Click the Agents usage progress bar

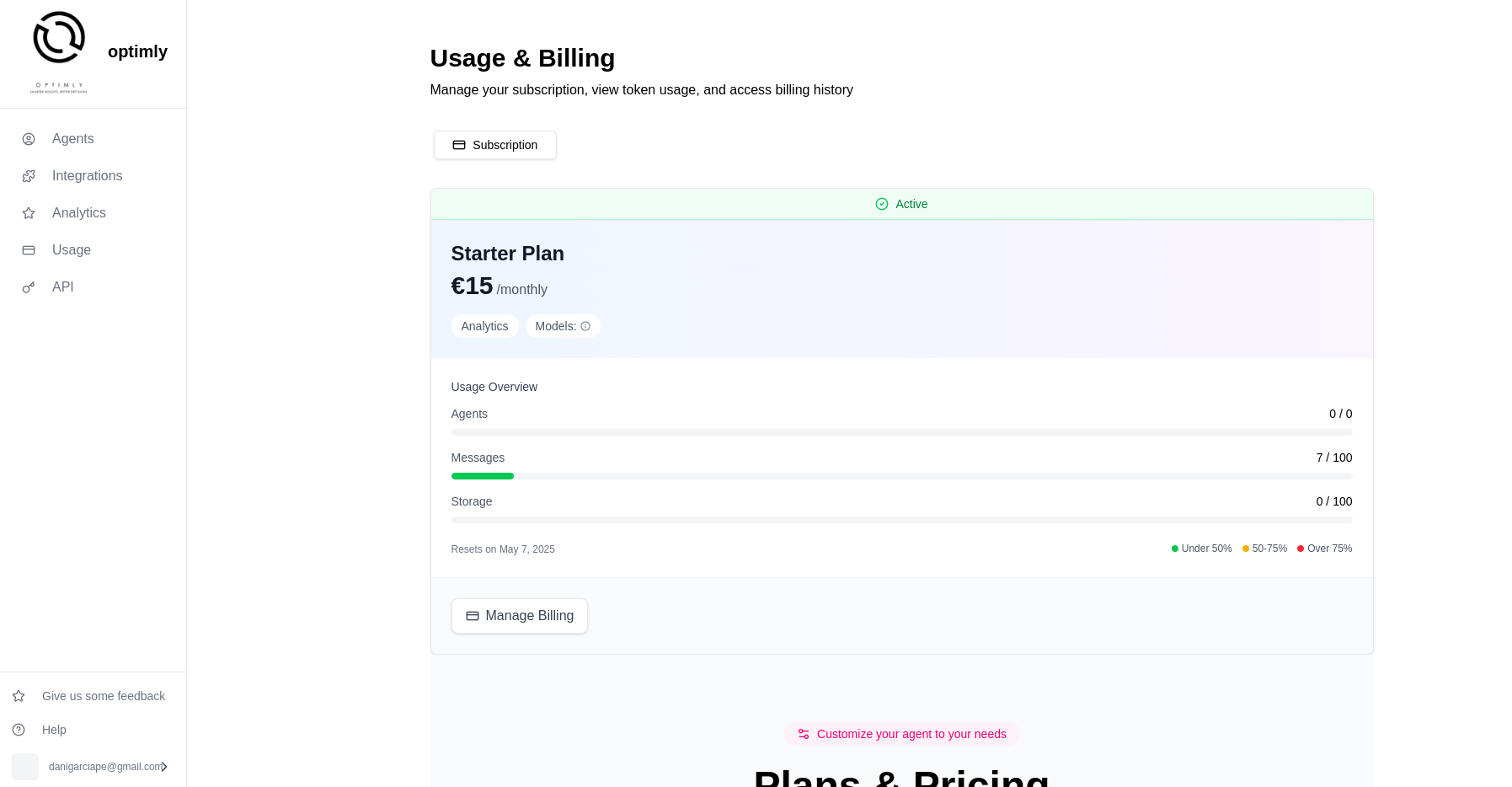(x=901, y=432)
